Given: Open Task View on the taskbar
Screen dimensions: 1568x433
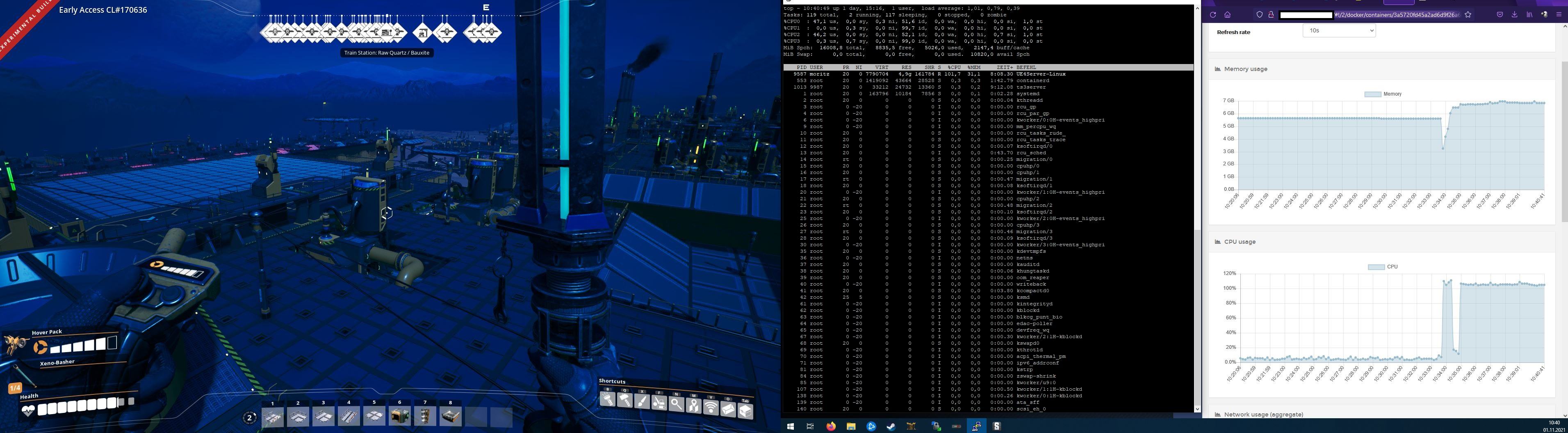Looking at the screenshot, I should tap(810, 426).
